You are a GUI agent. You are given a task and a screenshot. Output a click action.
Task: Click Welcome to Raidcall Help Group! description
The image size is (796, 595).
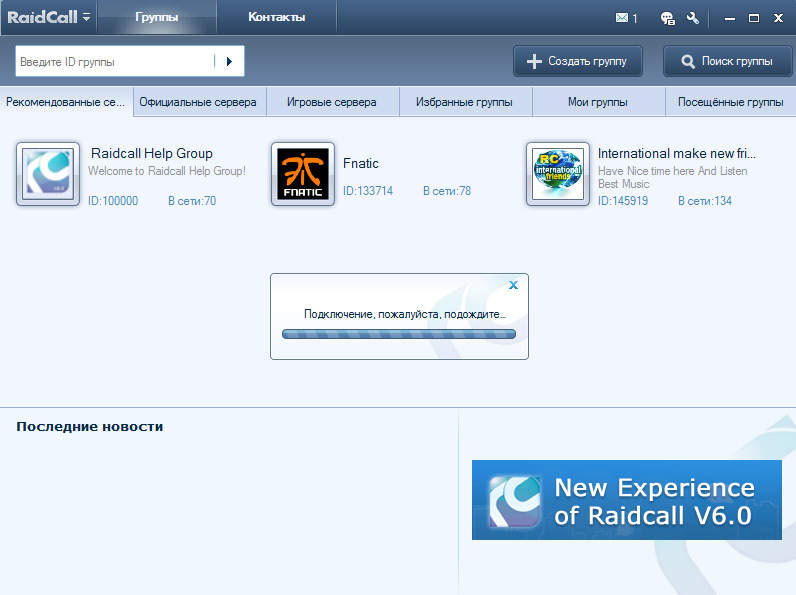coord(167,171)
